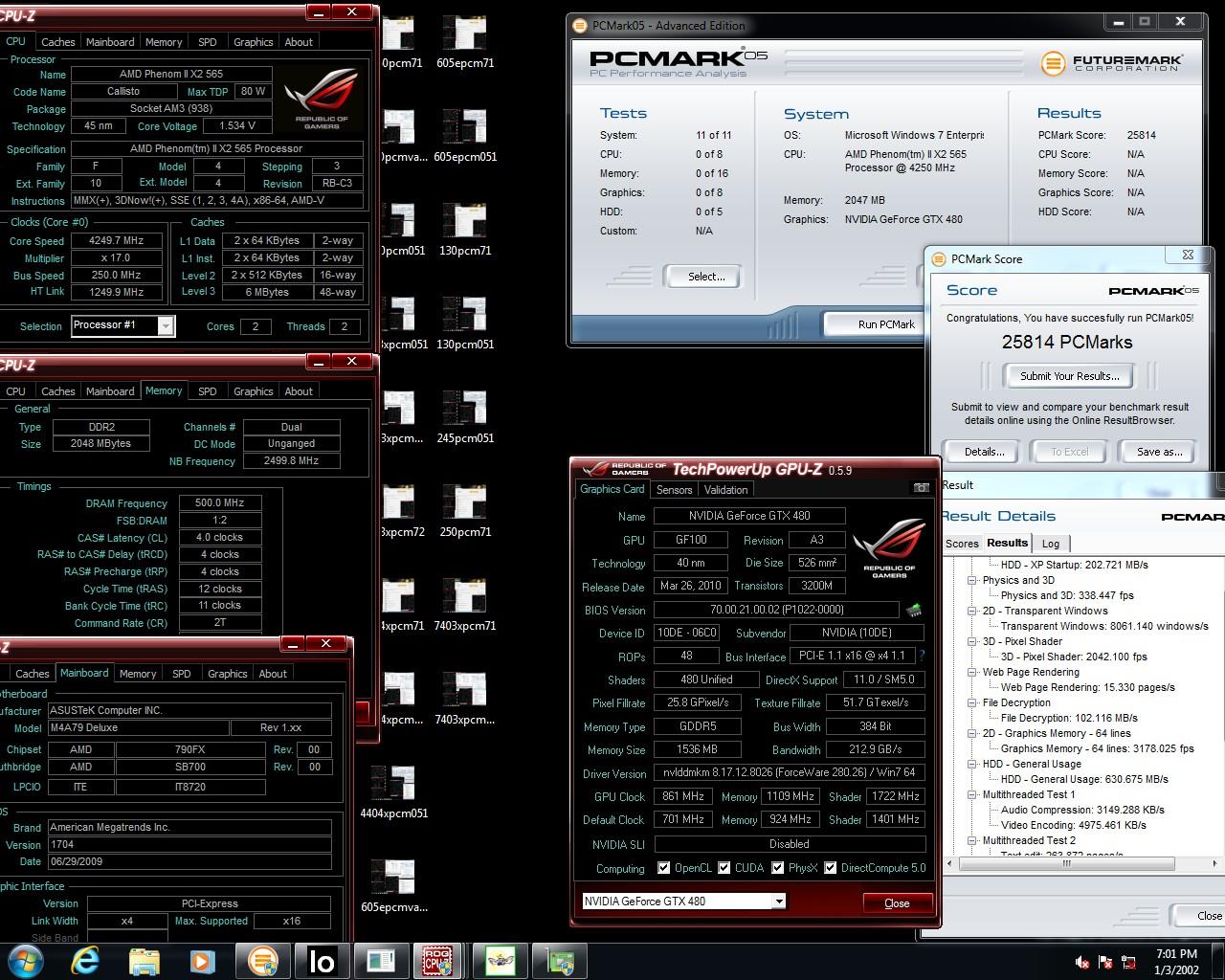Image resolution: width=1225 pixels, height=980 pixels.
Task: Click the network tray icon
Action: click(1129, 962)
